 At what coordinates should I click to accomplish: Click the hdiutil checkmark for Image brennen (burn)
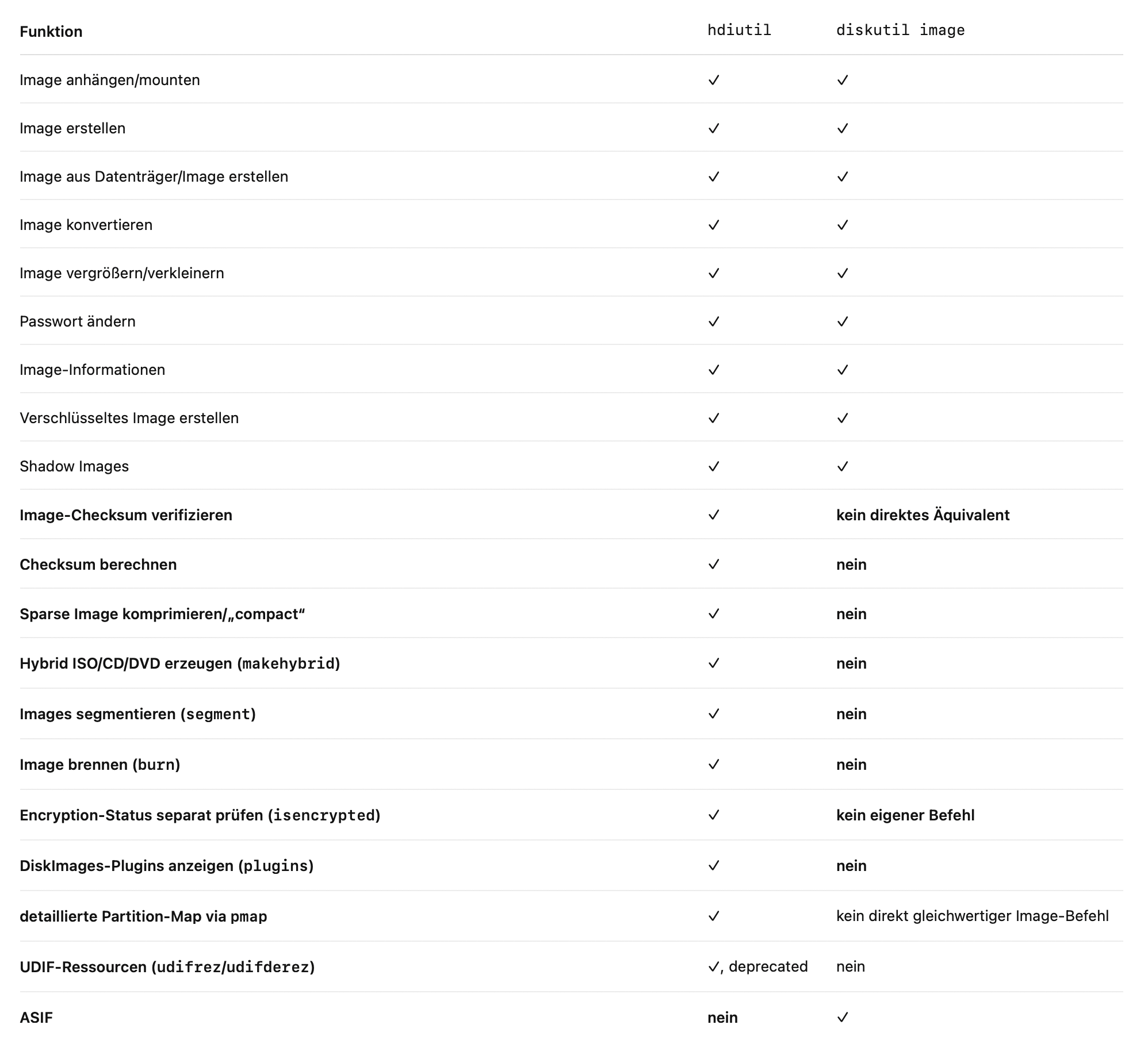pos(714,764)
